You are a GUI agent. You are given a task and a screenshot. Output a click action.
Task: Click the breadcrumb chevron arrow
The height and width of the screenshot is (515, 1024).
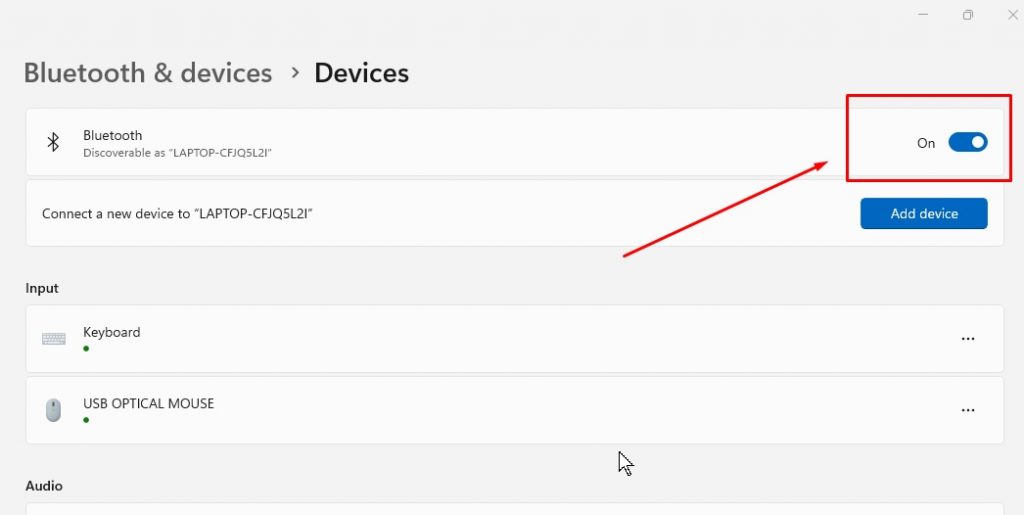295,73
